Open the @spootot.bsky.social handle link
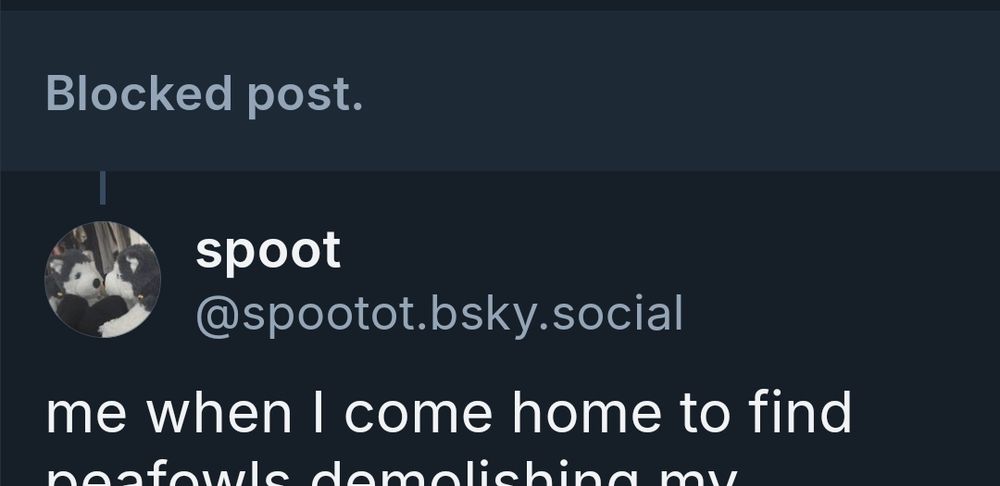The height and width of the screenshot is (486, 1000). click(x=439, y=314)
